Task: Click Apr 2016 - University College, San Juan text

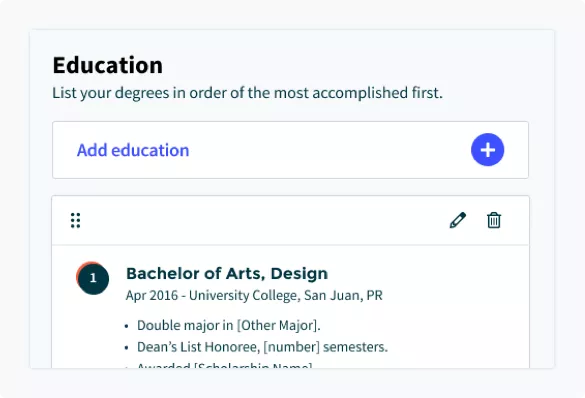Action: (254, 295)
